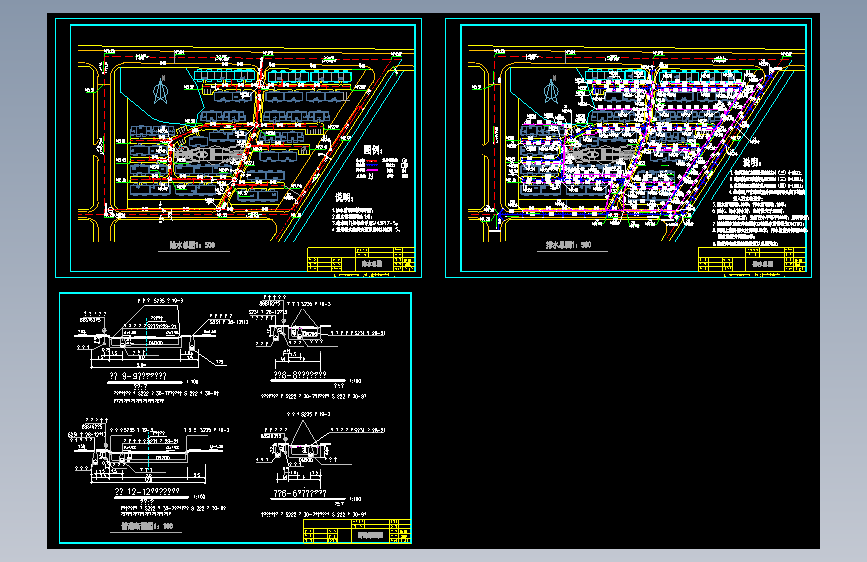Viewport: 867px width, 562px height.
Task: Select the 图例 legend heading
Action: click(x=373, y=150)
